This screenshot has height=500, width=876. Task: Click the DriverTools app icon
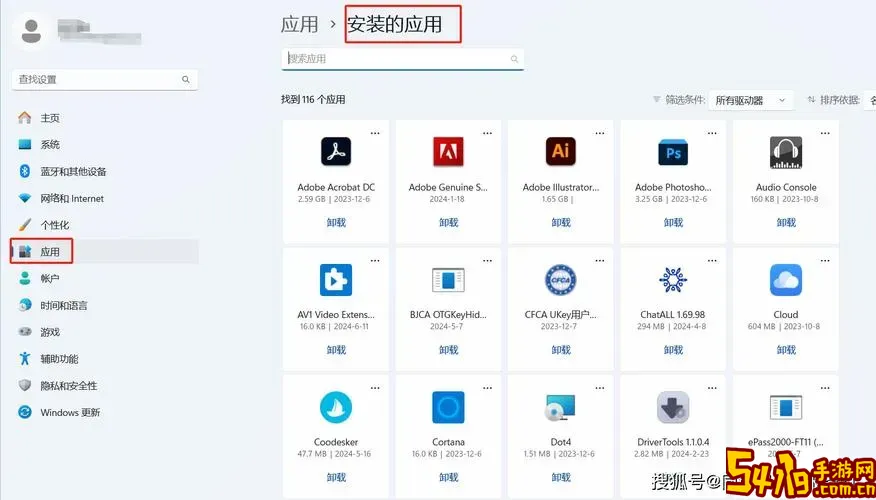pos(673,407)
